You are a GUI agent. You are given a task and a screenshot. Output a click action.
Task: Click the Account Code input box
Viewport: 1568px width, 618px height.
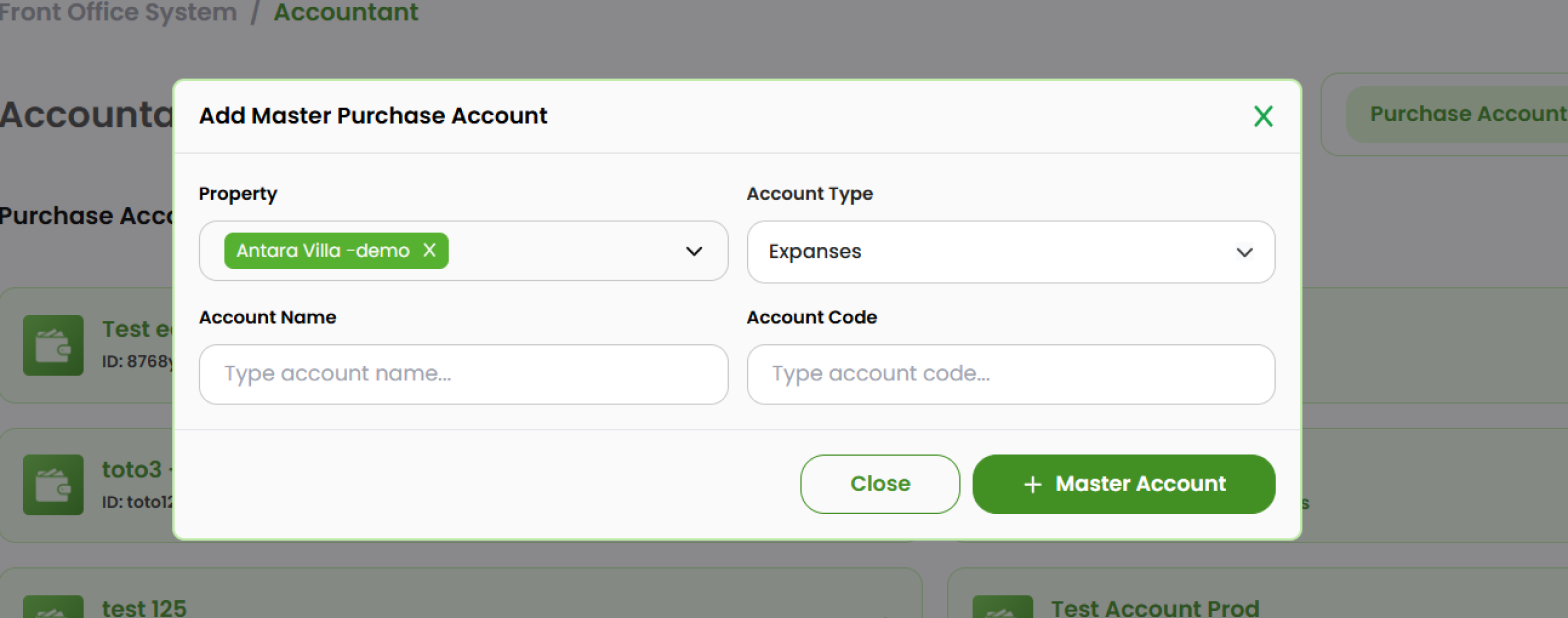click(1011, 374)
